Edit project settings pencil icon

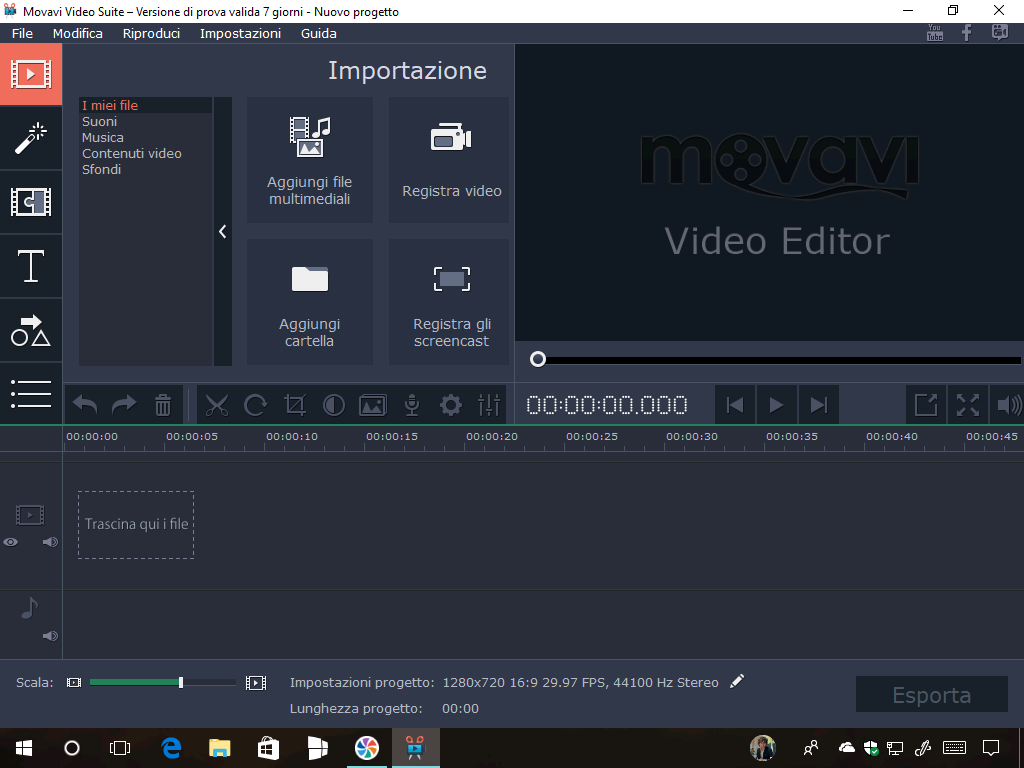point(737,681)
